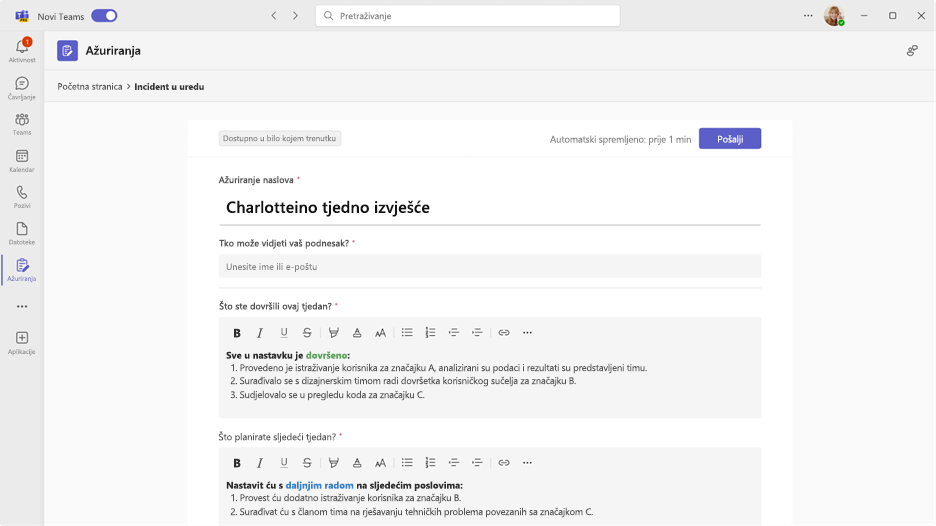
Task: Expand more formatting options in the first editor
Action: [527, 333]
